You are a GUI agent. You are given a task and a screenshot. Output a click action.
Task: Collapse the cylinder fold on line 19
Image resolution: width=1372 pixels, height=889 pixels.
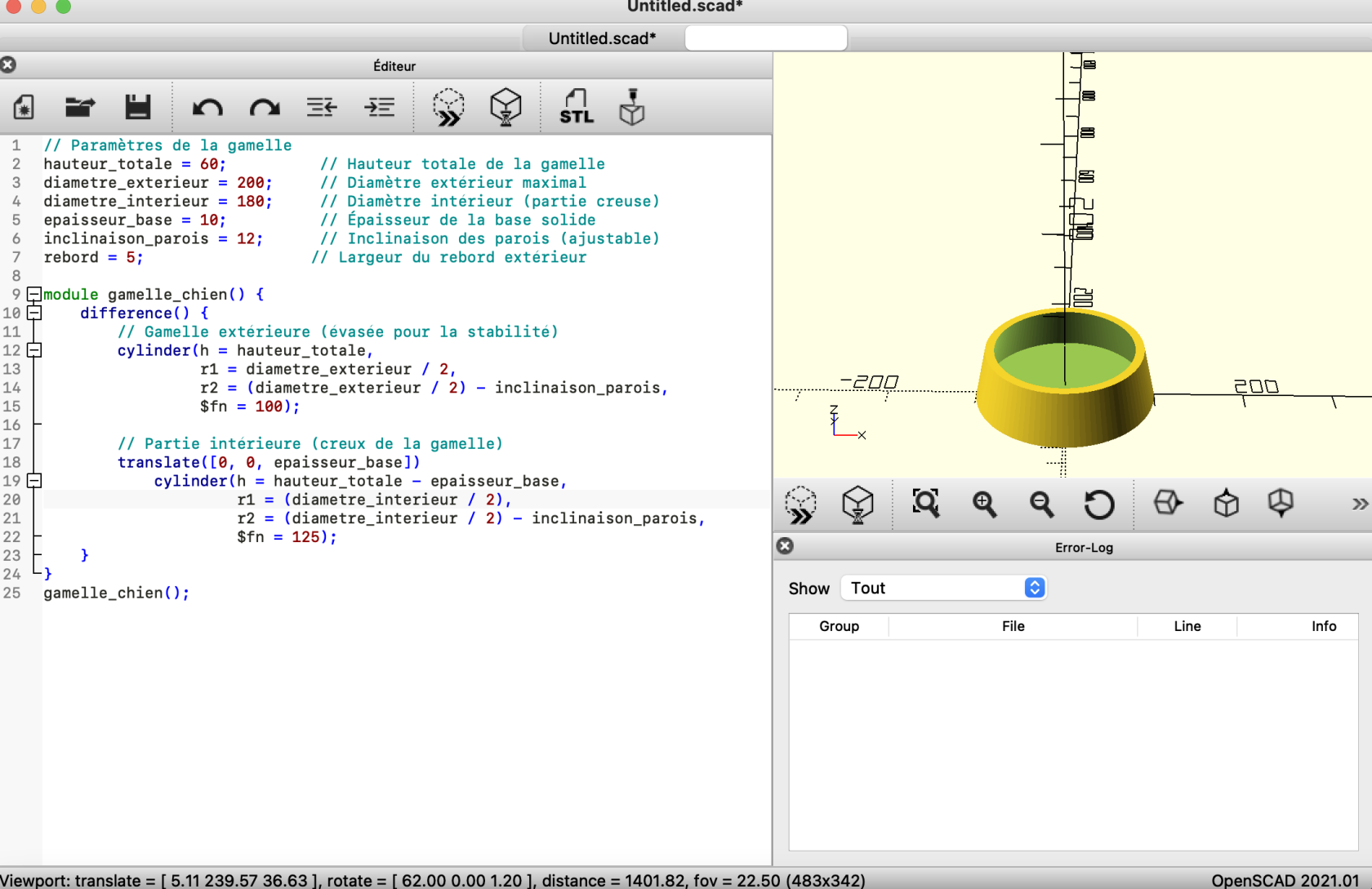34,481
